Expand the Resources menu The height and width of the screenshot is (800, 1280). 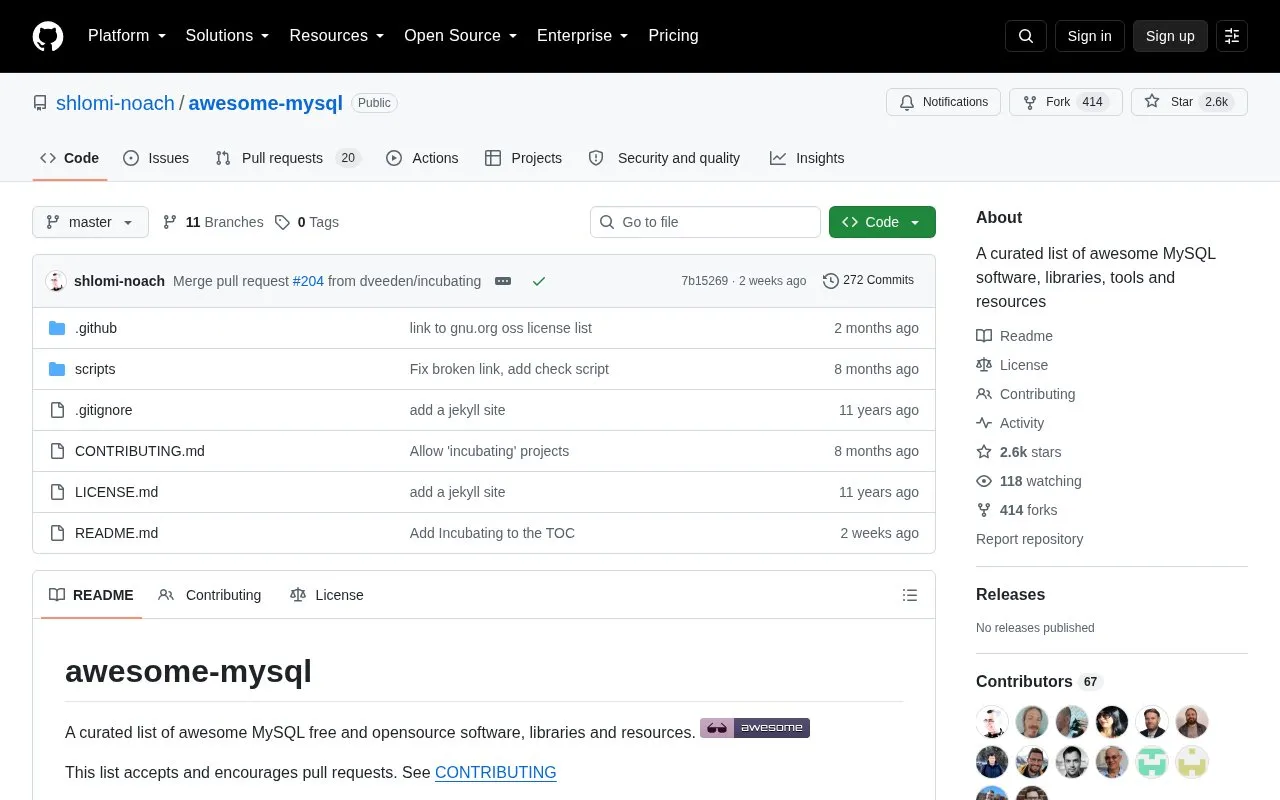pyautogui.click(x=337, y=36)
